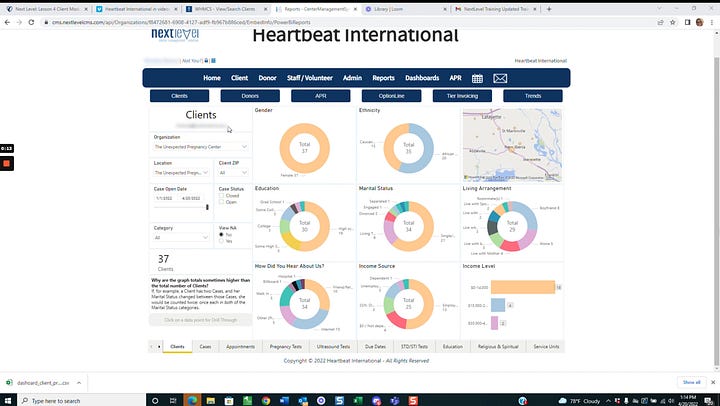Open the Windows Start menu
720x406 pixels.
point(8,400)
